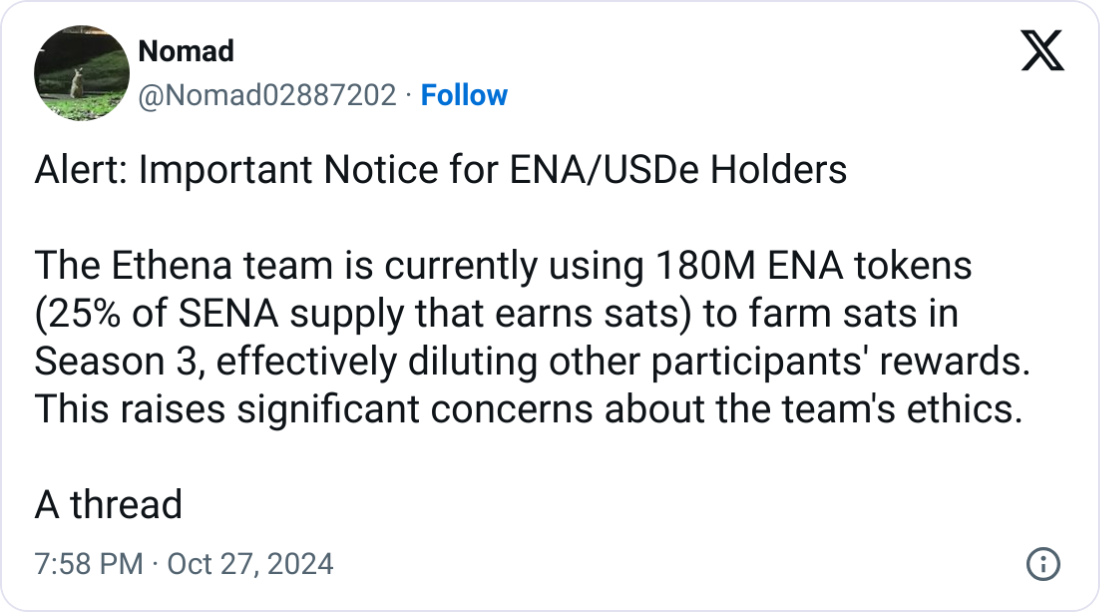Open the Nomad display name profile
This screenshot has height=612, width=1100.
[x=186, y=51]
